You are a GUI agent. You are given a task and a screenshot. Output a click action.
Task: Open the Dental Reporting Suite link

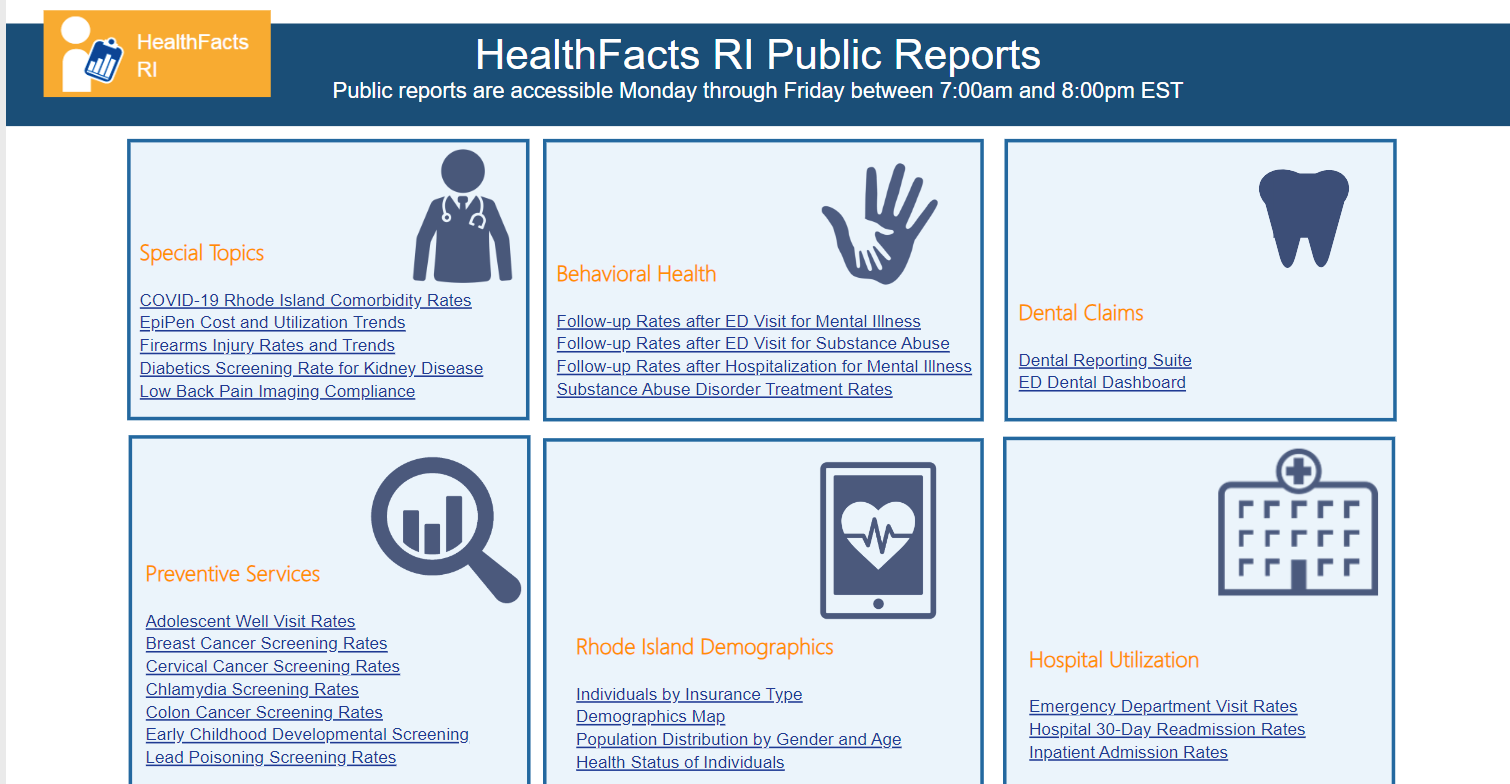coord(1105,360)
